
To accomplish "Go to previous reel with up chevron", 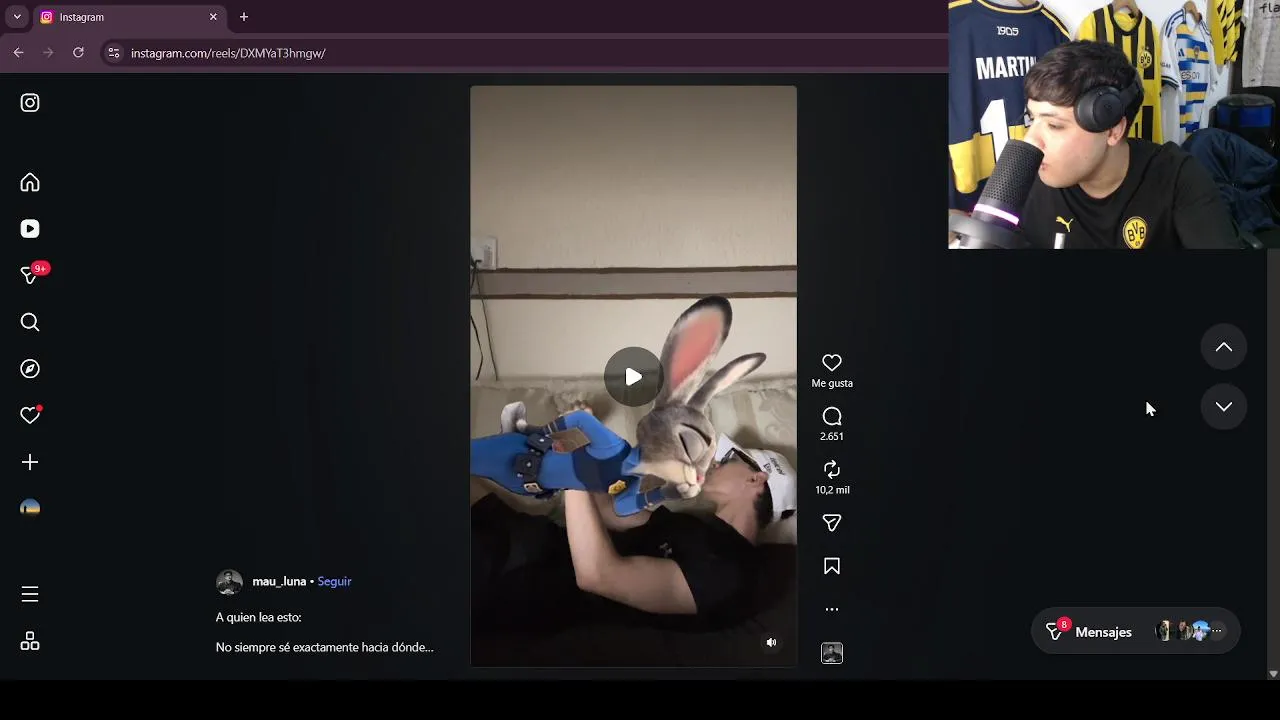I will [1224, 347].
